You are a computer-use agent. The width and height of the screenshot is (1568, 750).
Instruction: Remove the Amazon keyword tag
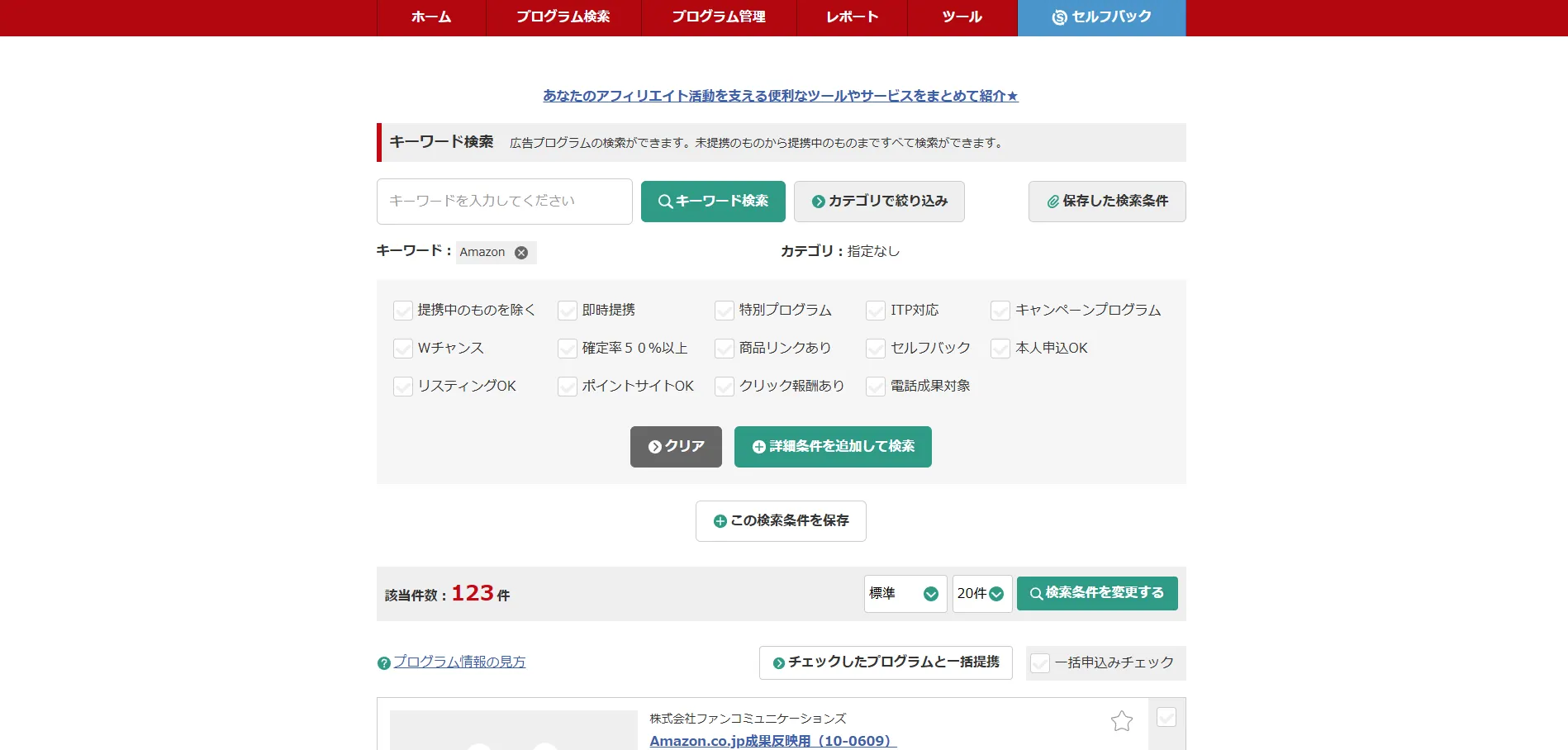coord(521,253)
